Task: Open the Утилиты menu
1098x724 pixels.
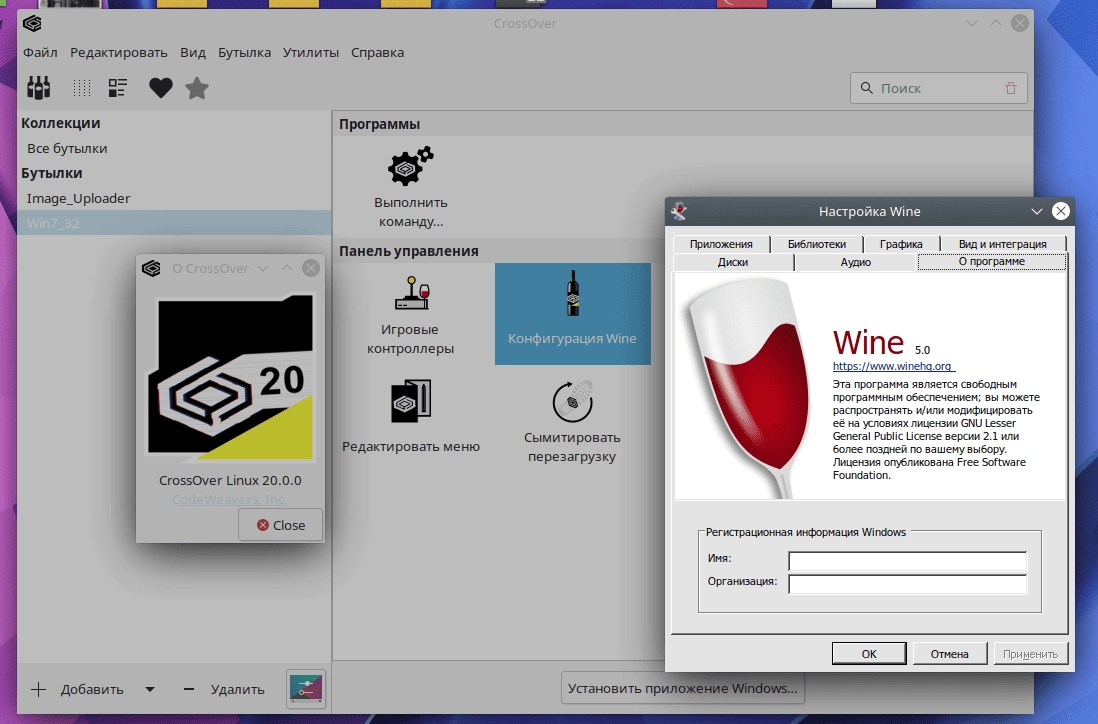Action: click(x=311, y=53)
